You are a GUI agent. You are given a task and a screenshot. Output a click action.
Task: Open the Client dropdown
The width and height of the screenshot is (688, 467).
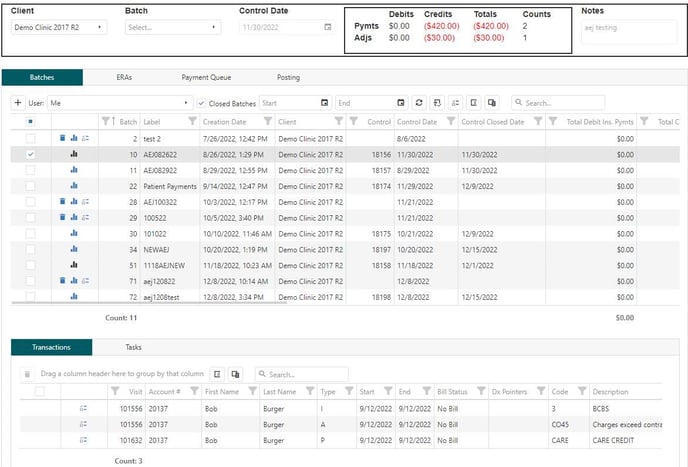(x=59, y=28)
